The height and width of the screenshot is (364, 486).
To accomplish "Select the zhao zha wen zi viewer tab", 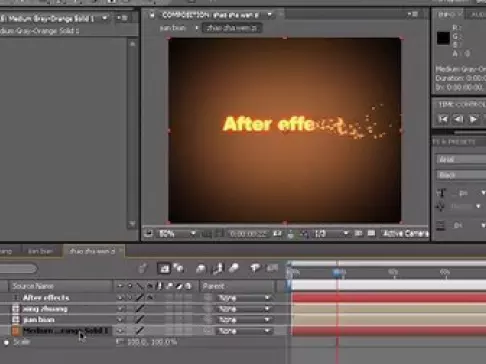I will pos(232,28).
